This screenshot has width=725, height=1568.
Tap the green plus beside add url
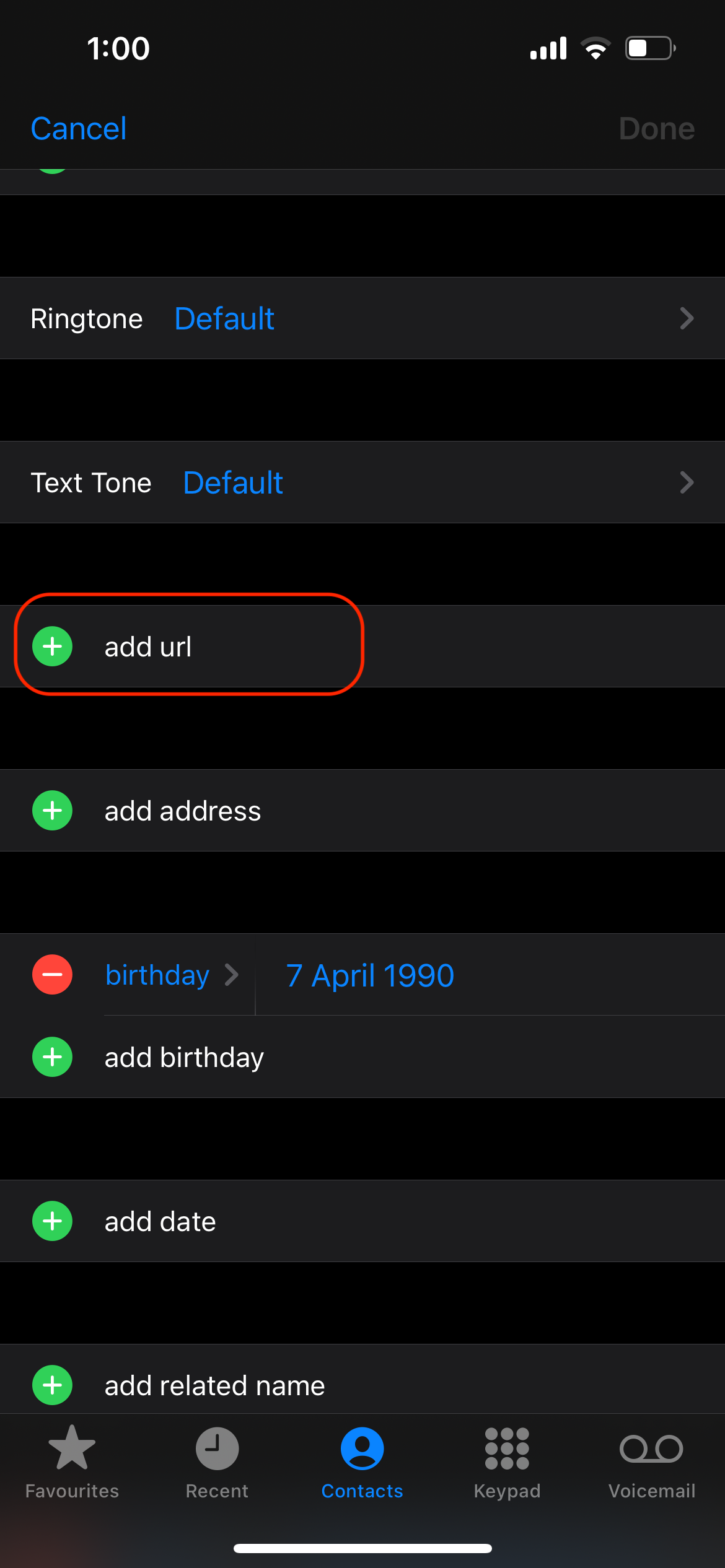click(53, 647)
